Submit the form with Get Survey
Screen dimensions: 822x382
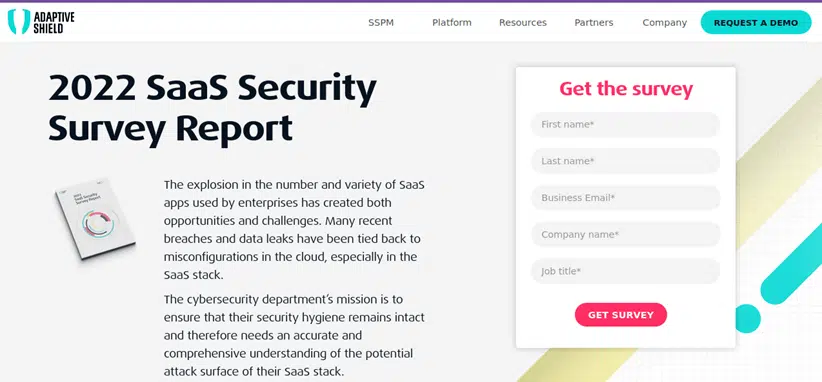pos(621,315)
